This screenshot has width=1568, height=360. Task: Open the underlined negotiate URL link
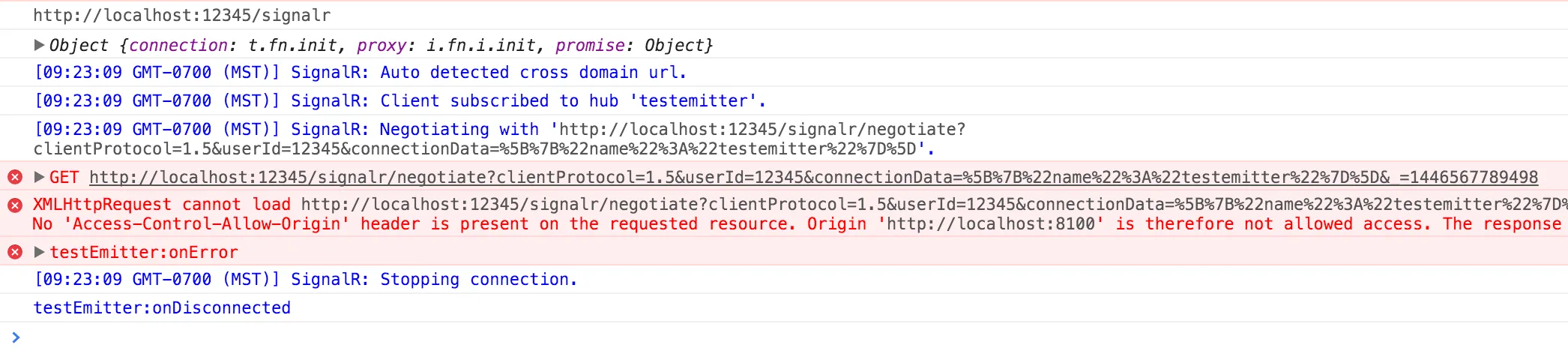(812, 178)
